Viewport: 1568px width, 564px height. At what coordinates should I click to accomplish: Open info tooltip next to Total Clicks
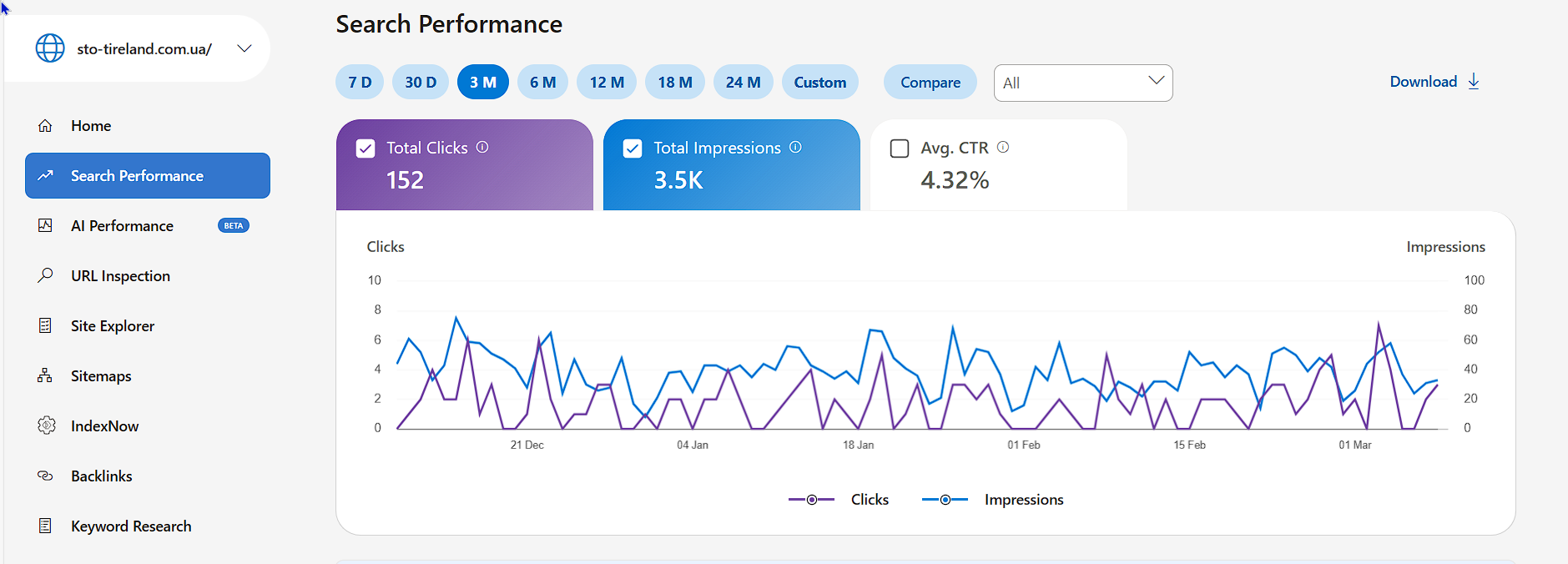[x=482, y=147]
